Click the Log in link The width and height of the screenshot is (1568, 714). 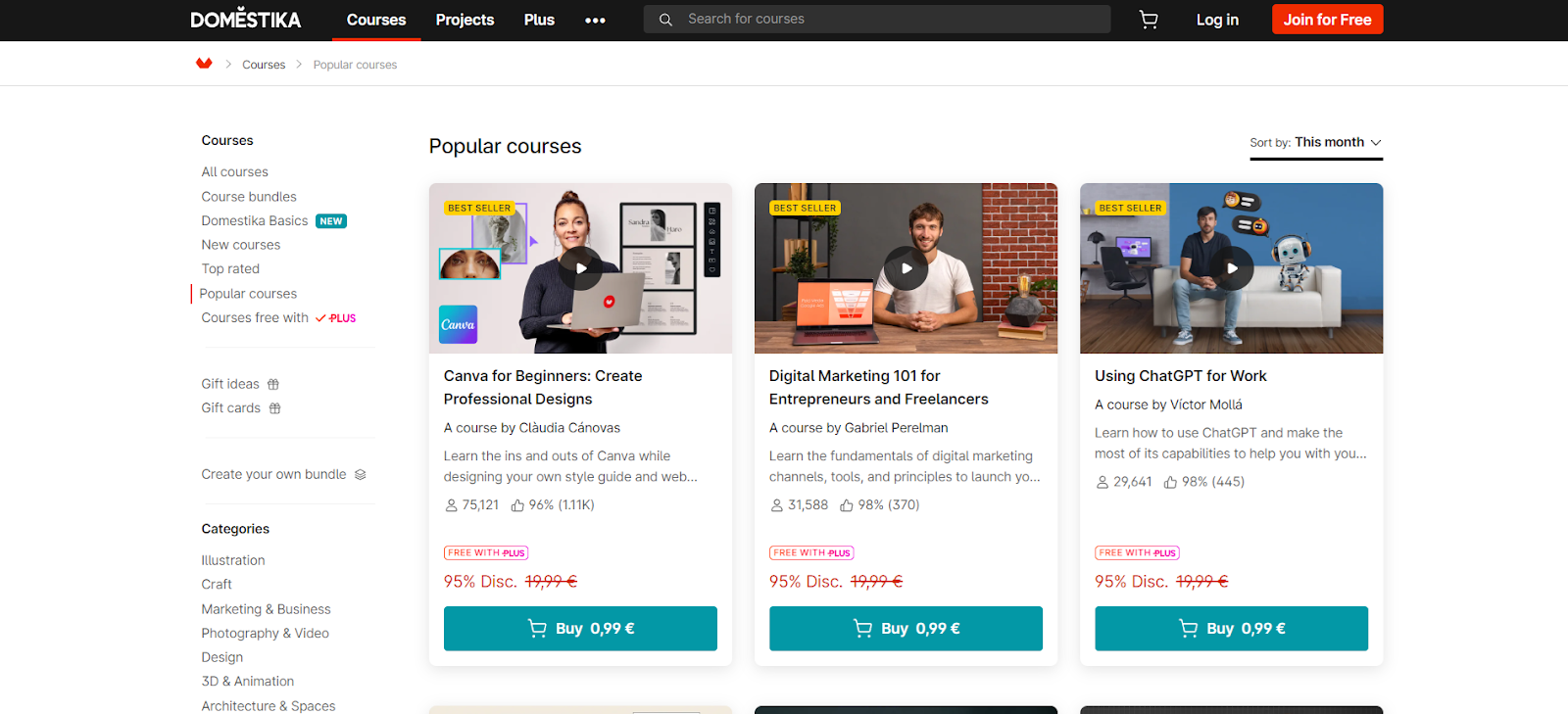click(x=1217, y=20)
